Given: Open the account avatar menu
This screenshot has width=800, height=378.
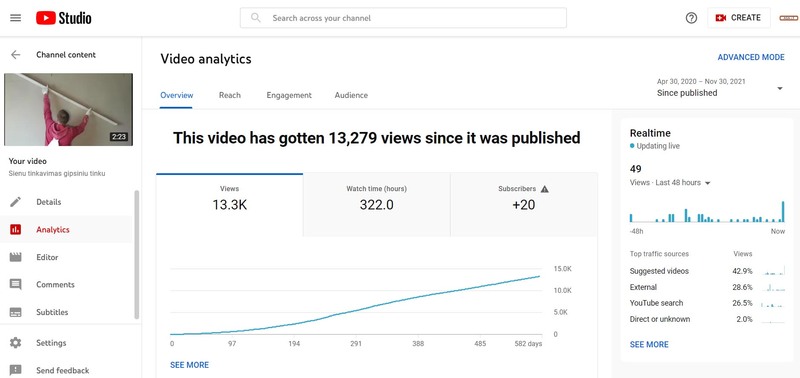Looking at the screenshot, I should [789, 18].
